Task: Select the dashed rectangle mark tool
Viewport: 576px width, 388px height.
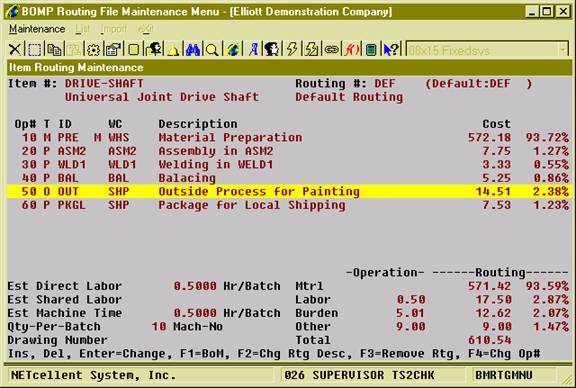Action: pyautogui.click(x=35, y=50)
